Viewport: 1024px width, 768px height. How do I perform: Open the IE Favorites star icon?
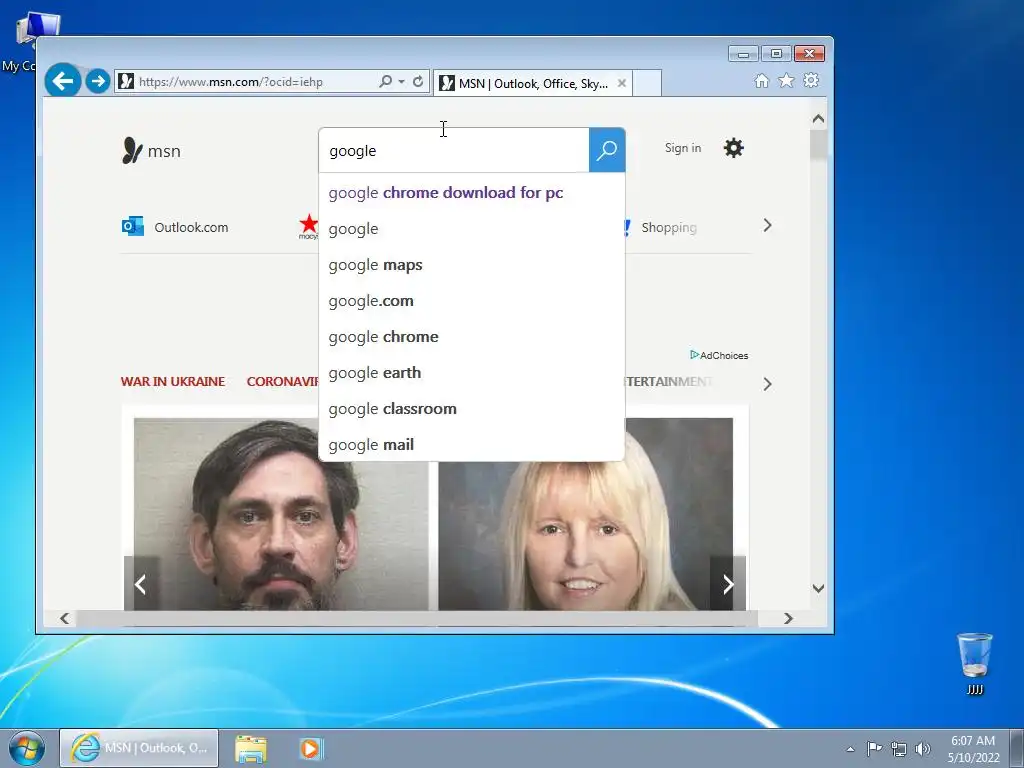click(786, 80)
